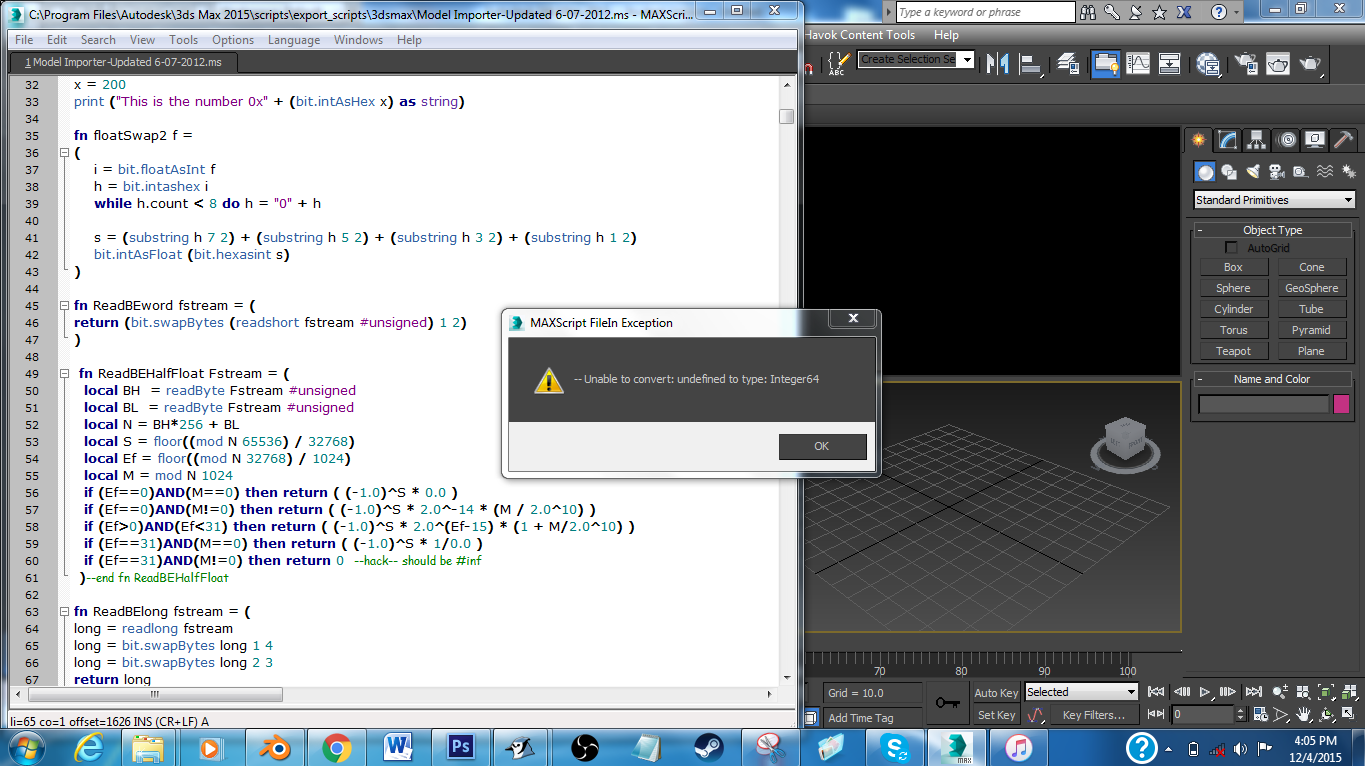Click the Pan View hand icon

pyautogui.click(x=1304, y=714)
